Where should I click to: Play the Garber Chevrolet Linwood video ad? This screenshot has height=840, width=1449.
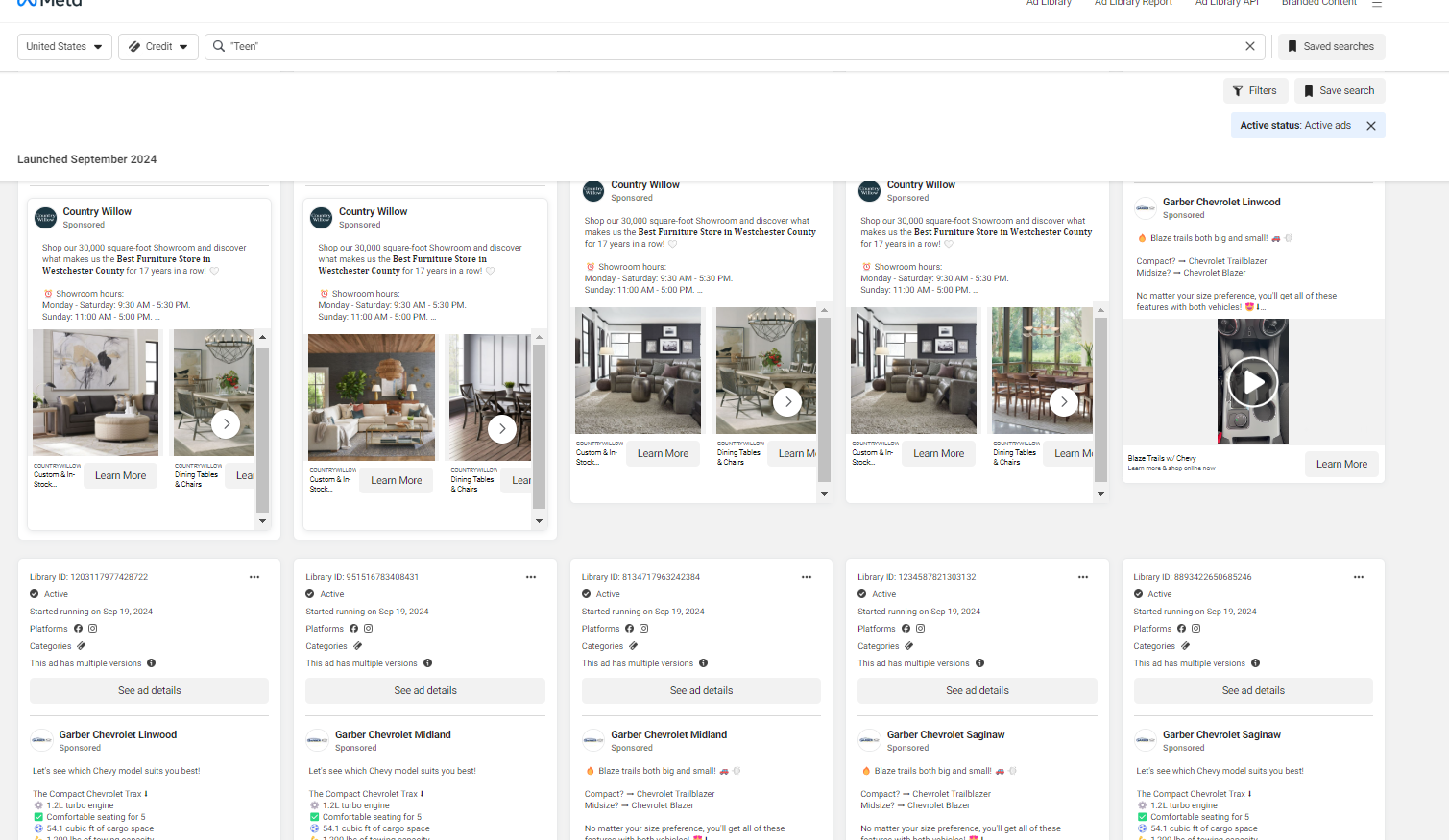[x=1253, y=382]
